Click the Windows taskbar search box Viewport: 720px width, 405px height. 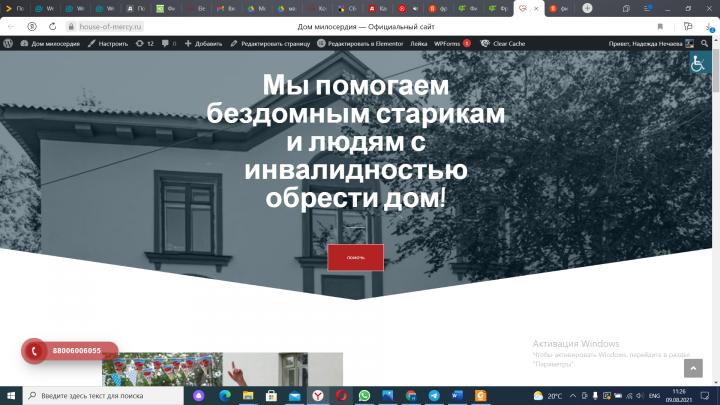(x=103, y=395)
